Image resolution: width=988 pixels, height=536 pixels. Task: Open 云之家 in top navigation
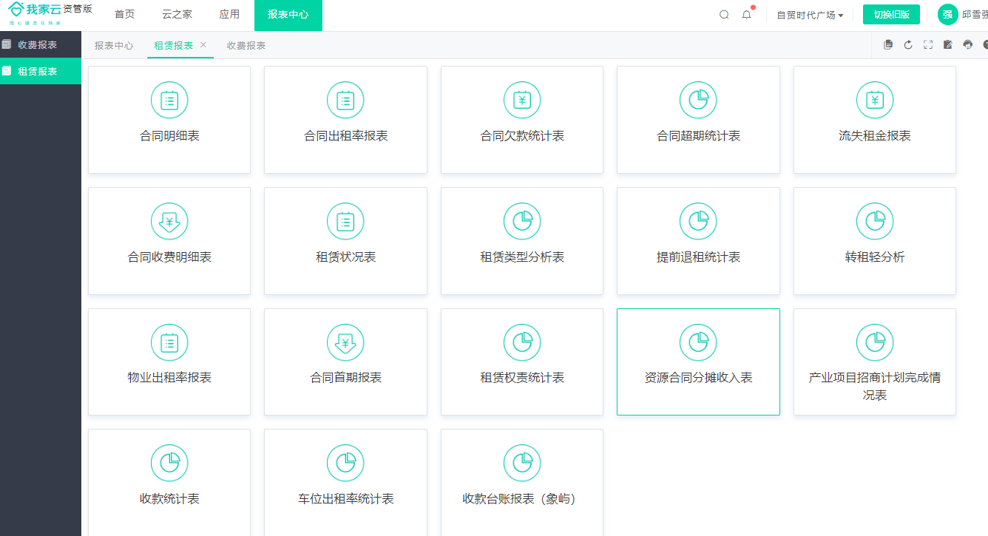(177, 14)
